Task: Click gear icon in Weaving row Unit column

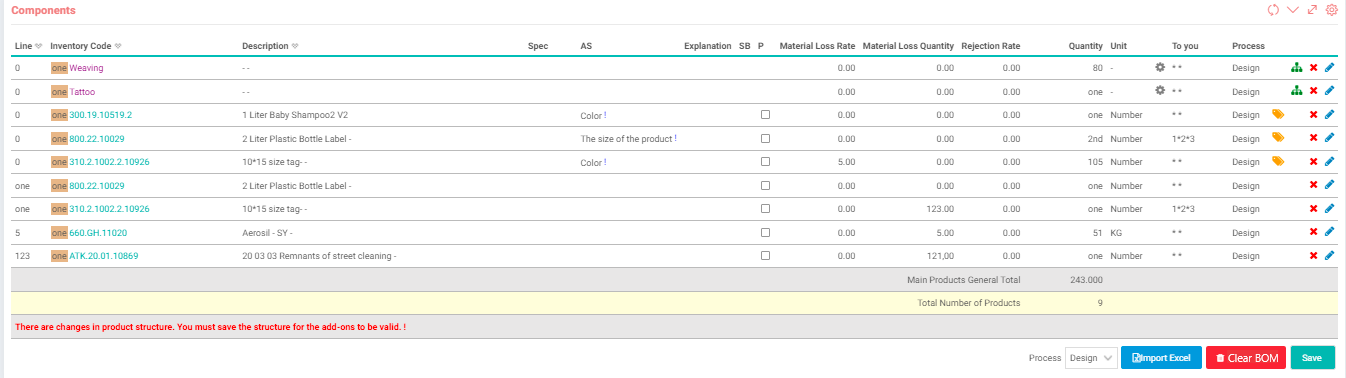Action: pos(1160,67)
